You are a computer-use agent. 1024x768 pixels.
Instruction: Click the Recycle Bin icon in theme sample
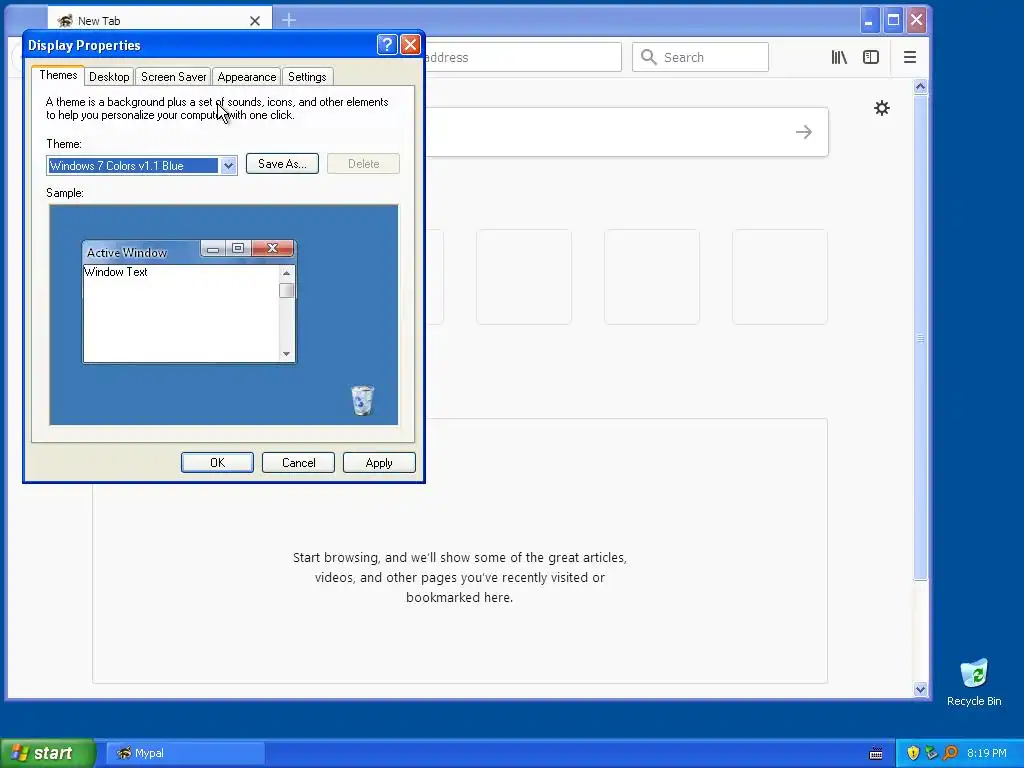(362, 400)
